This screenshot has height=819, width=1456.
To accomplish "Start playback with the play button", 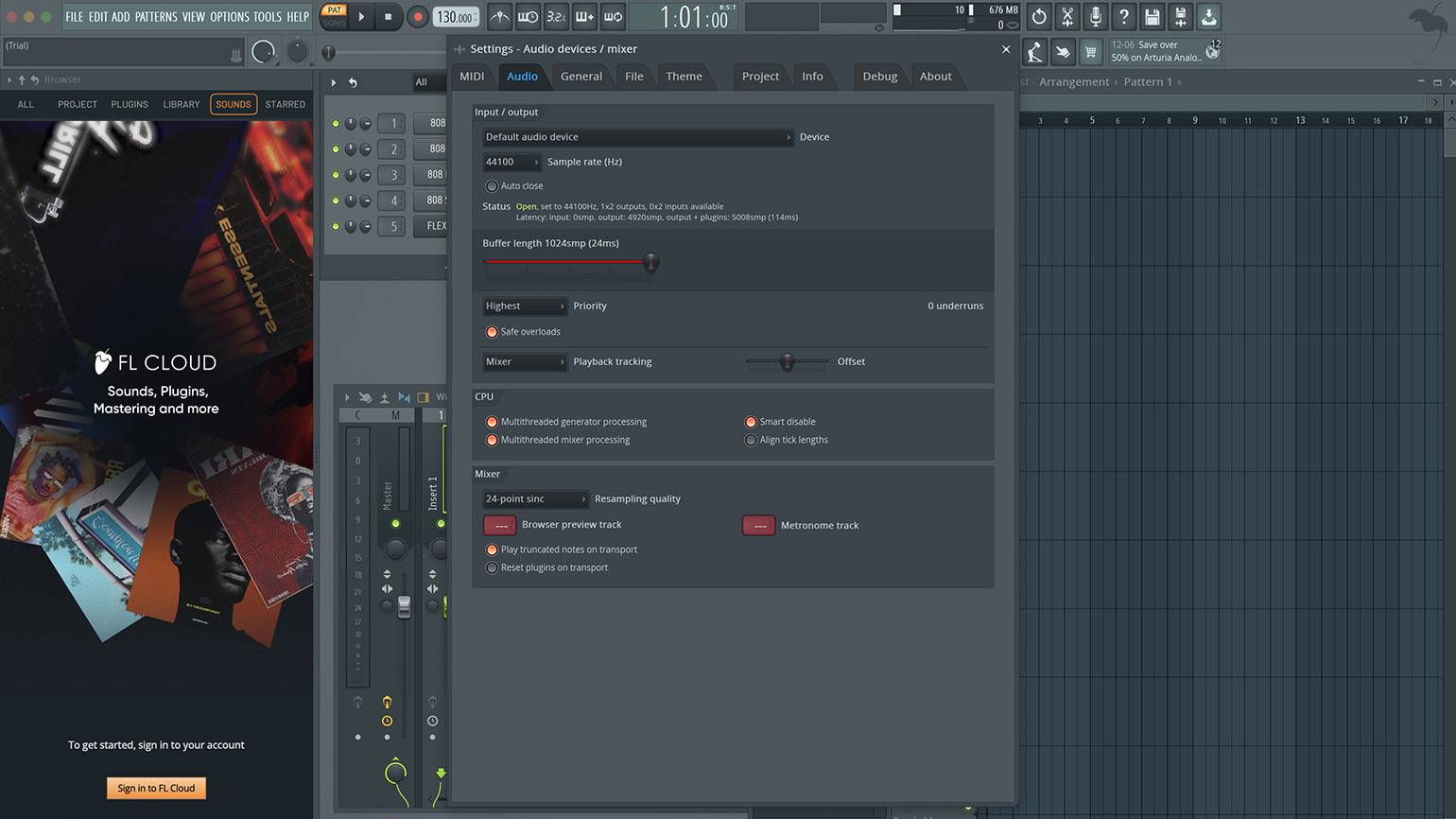I will click(x=361, y=16).
